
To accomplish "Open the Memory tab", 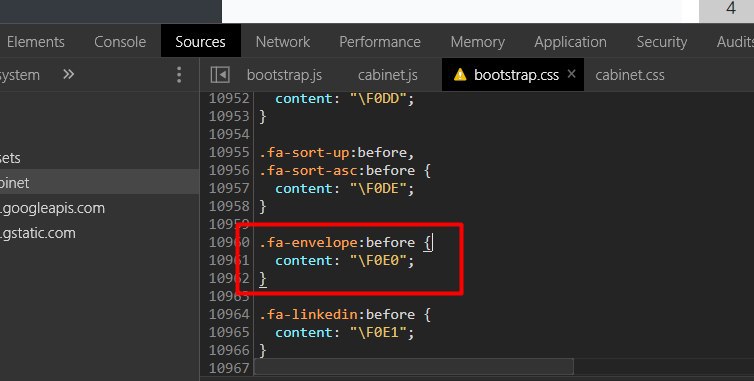I will (478, 42).
